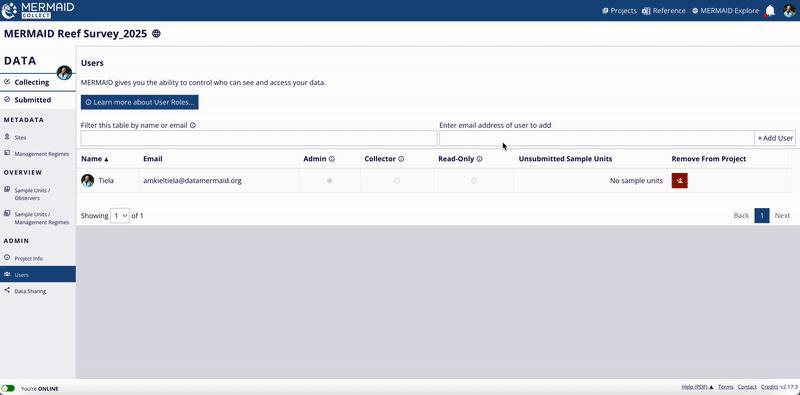800x395 pixels.
Task: Toggle the online/offline switch
Action: [x=9, y=388]
